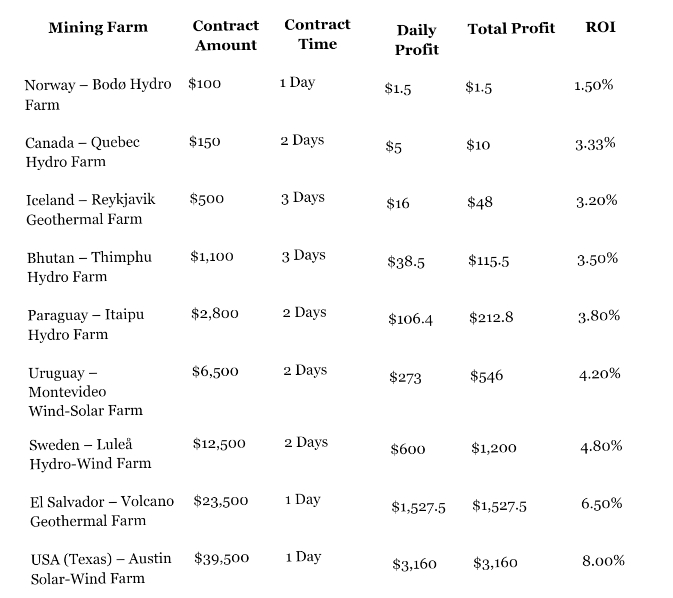This screenshot has width=673, height=598.
Task: Select the USA (Texas) Austin Solar-Wind Farm entry
Action: click(100, 568)
